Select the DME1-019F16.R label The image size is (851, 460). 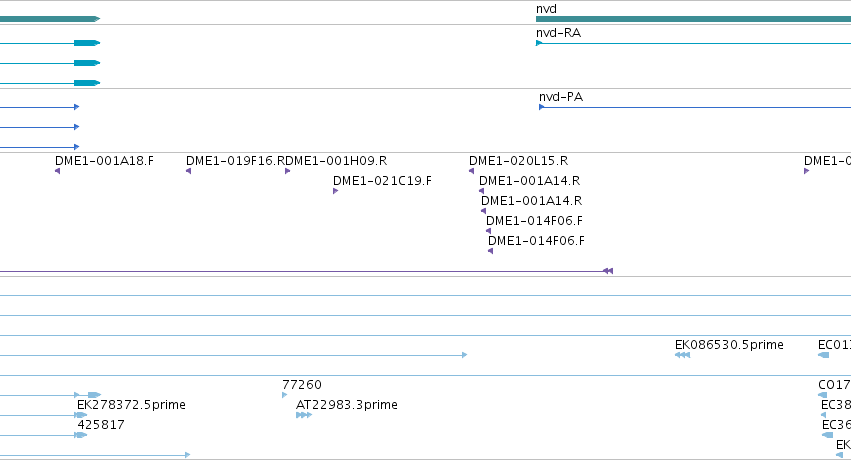236,161
